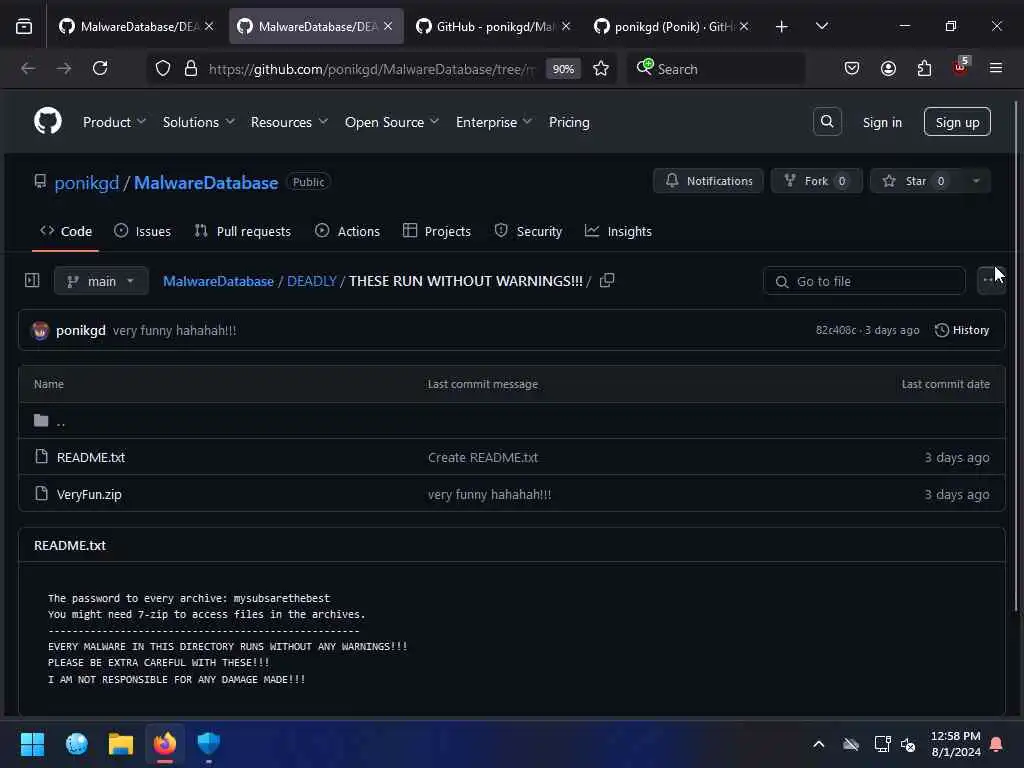
Task: Click the browser URL address bar
Action: 373,69
